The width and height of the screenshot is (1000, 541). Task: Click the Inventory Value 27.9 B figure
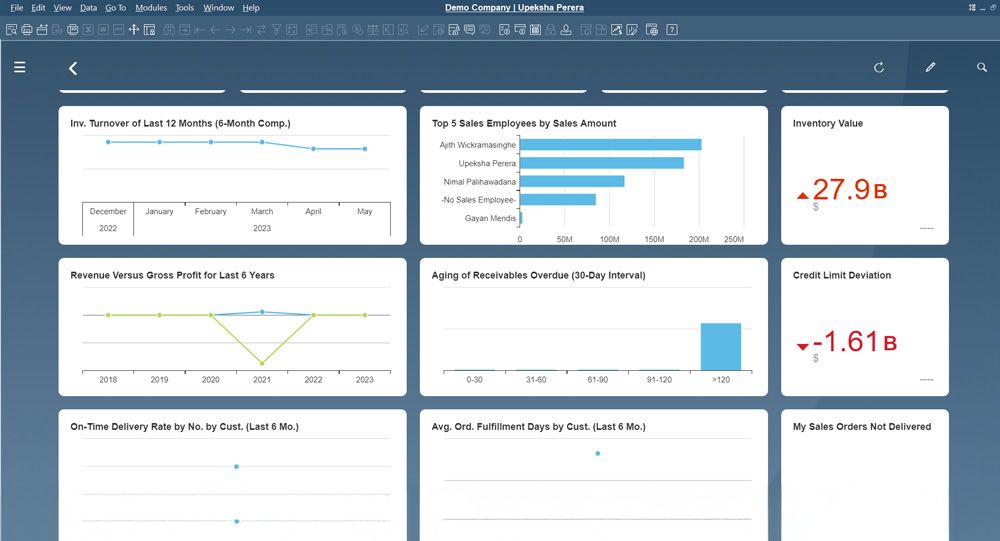coord(850,189)
